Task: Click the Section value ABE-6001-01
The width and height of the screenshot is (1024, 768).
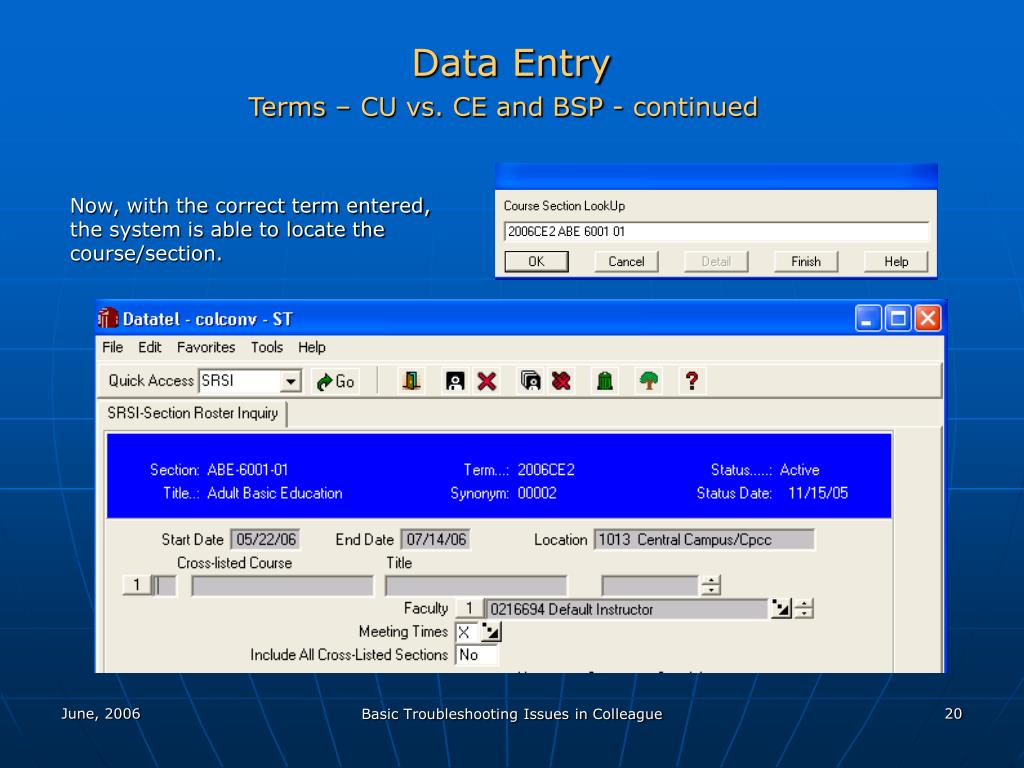Action: pos(248,470)
